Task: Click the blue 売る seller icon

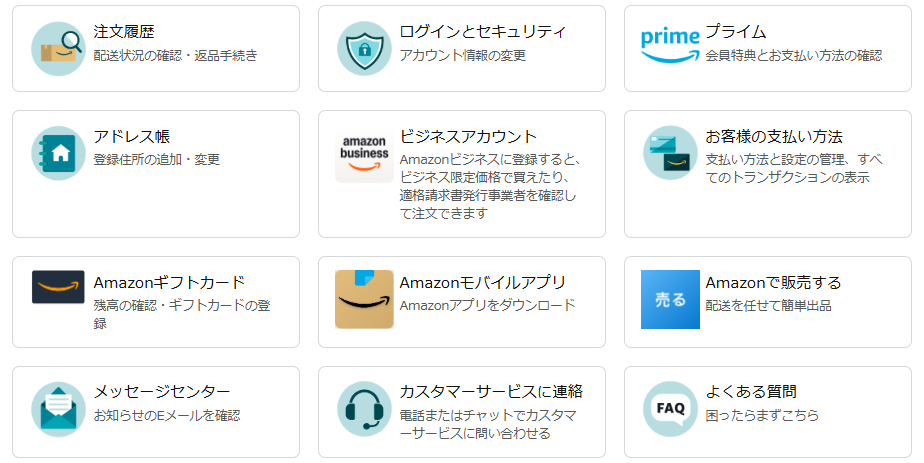Action: point(670,299)
